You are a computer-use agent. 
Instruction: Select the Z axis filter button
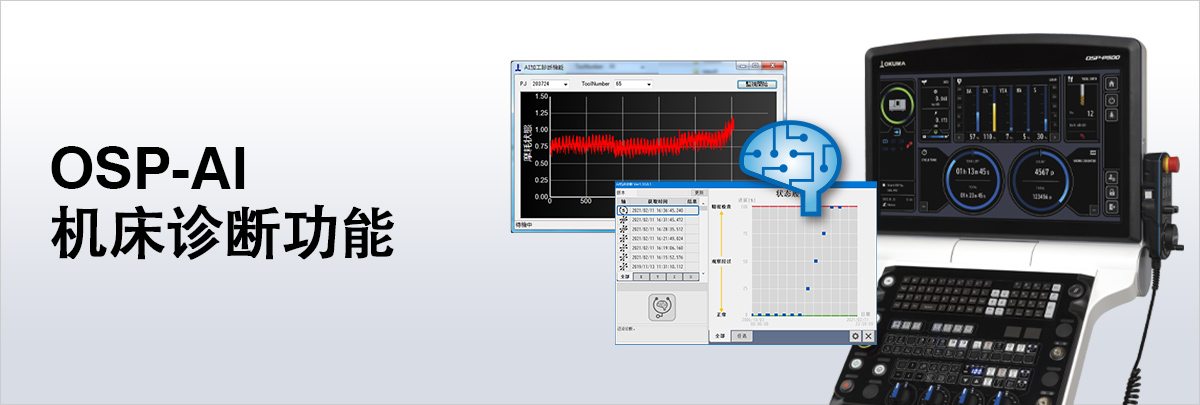tap(674, 276)
